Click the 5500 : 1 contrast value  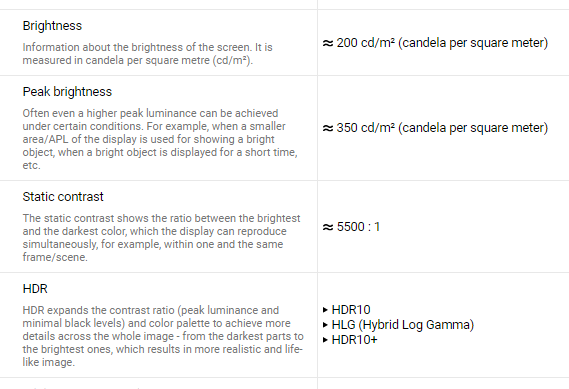(x=358, y=227)
